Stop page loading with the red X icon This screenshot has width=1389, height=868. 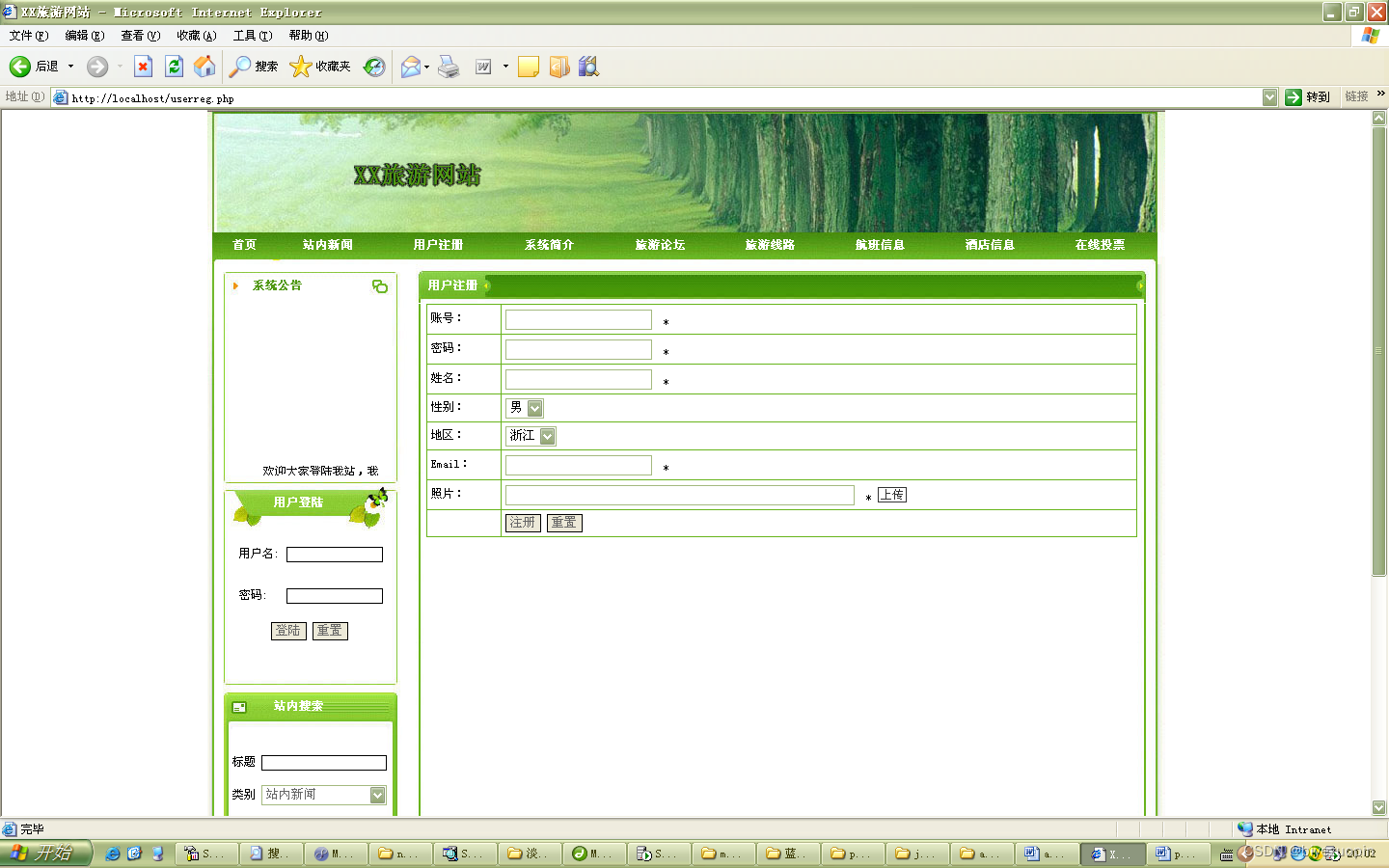click(143, 67)
